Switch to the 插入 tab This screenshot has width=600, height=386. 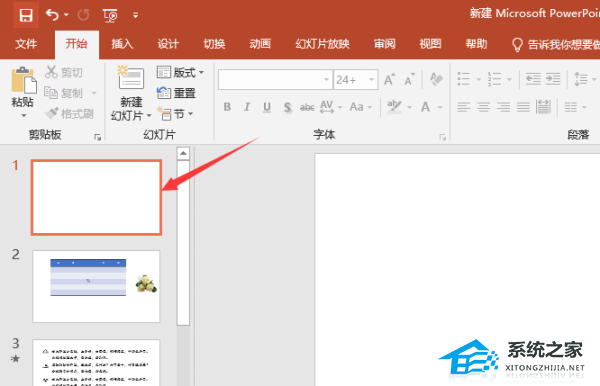(x=122, y=44)
